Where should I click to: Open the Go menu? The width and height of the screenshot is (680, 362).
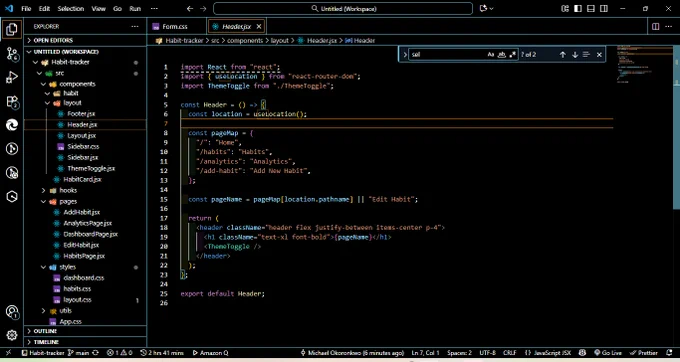point(118,8)
